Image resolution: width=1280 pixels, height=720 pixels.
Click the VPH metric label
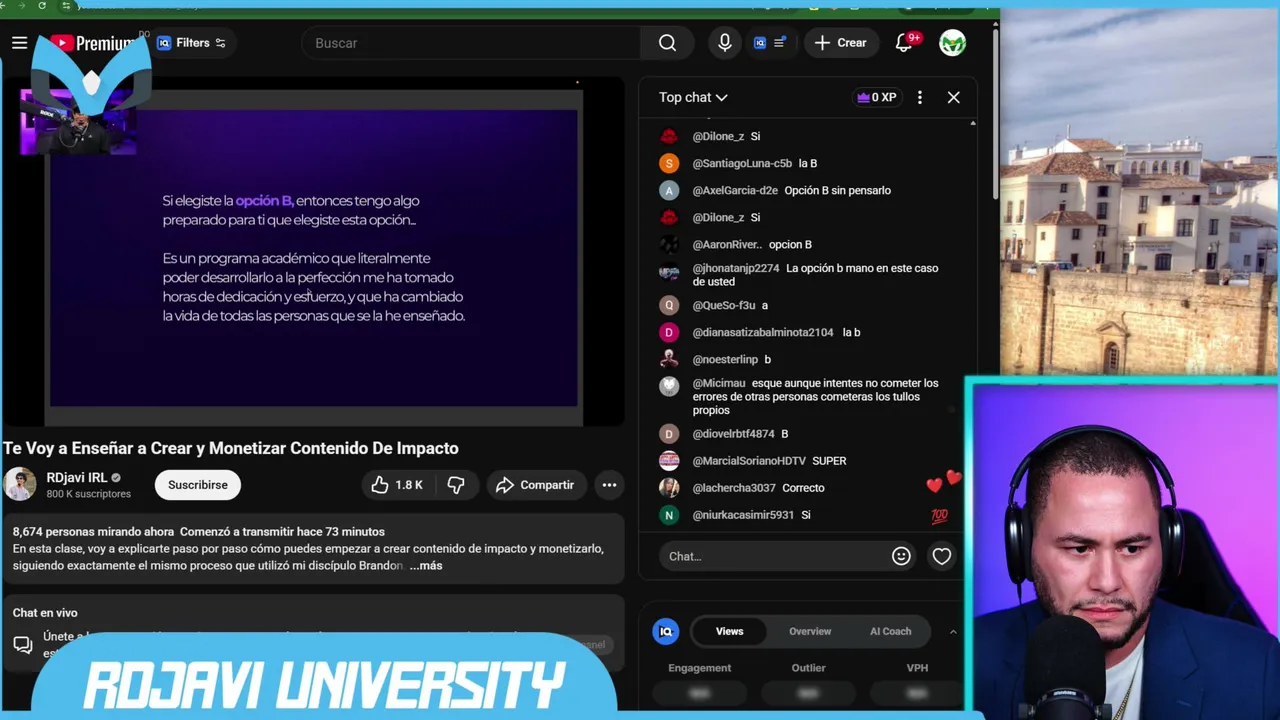pos(917,668)
